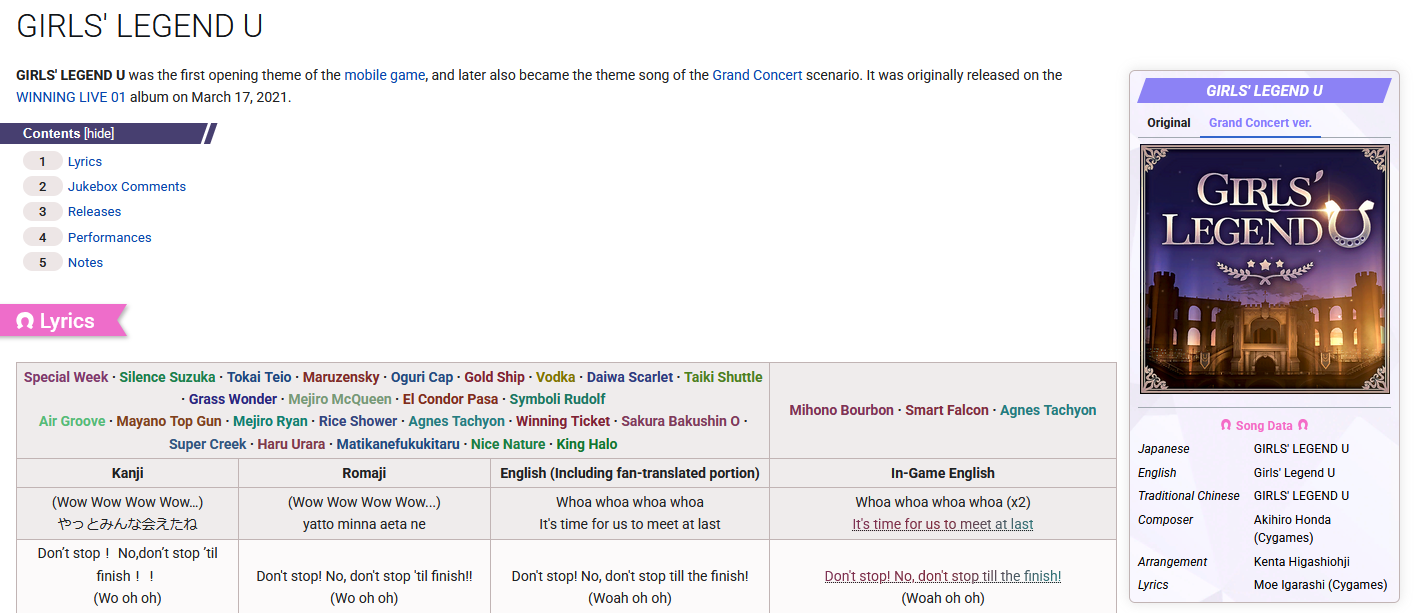Open the Rice Shower character link

[x=358, y=421]
